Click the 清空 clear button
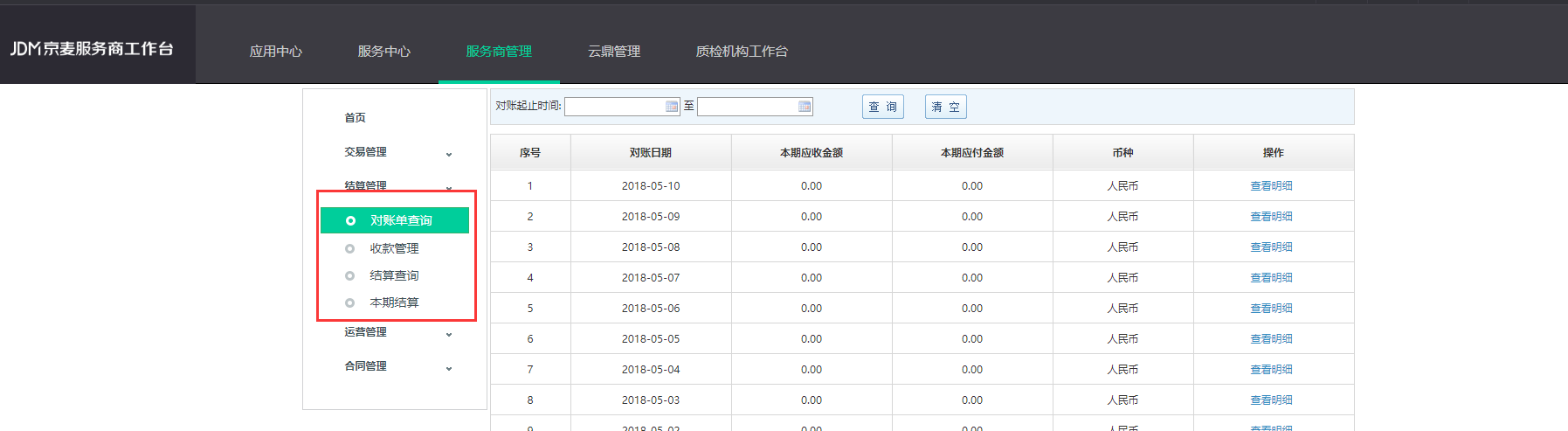Image resolution: width=1568 pixels, height=431 pixels. pos(946,107)
